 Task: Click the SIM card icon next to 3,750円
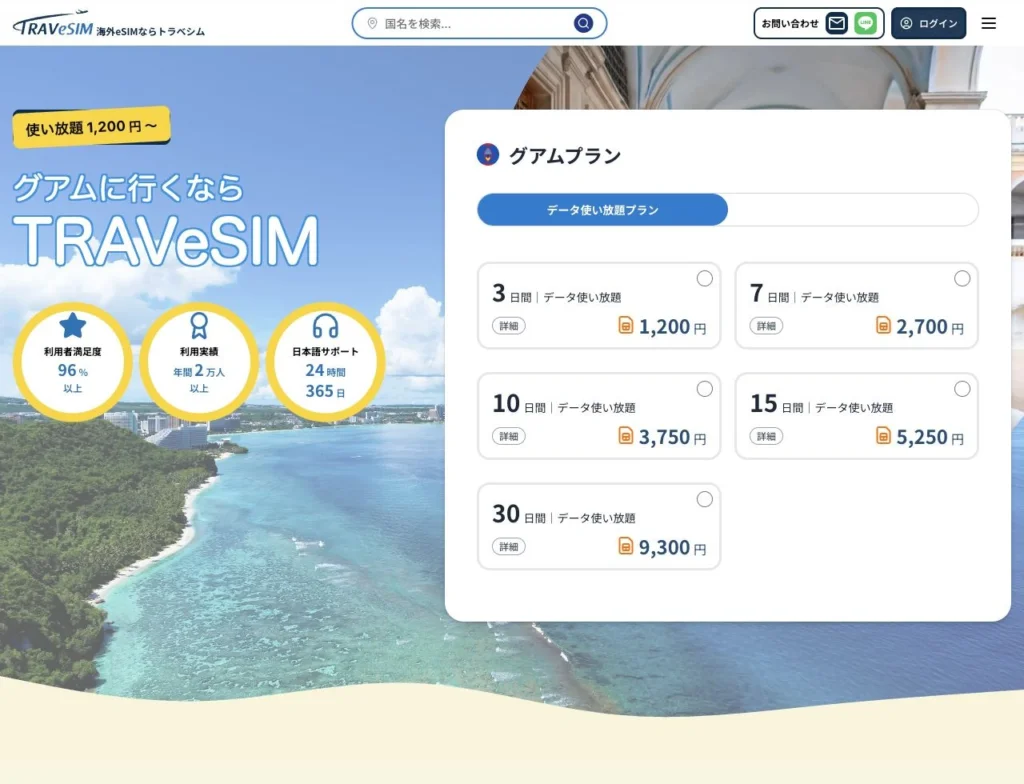coord(626,435)
